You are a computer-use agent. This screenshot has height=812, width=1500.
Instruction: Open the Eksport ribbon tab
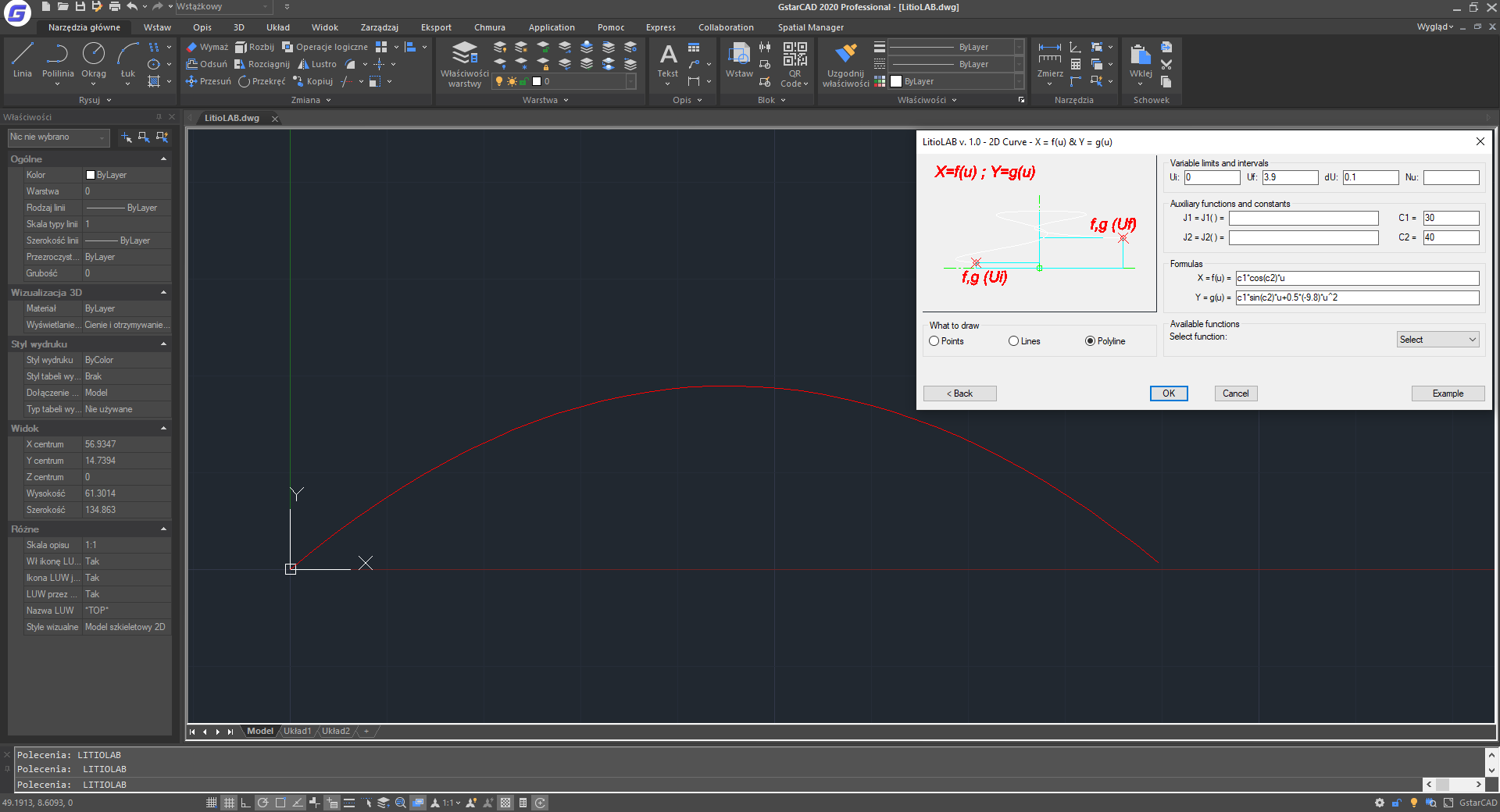coord(436,27)
